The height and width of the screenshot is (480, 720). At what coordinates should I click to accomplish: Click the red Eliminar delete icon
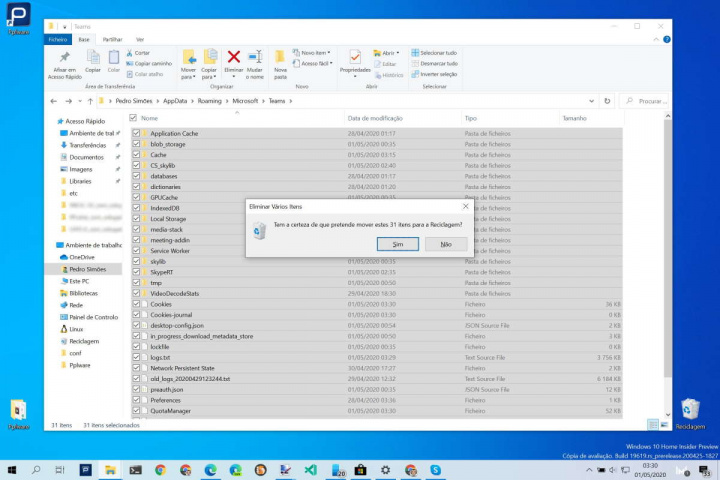(234, 58)
